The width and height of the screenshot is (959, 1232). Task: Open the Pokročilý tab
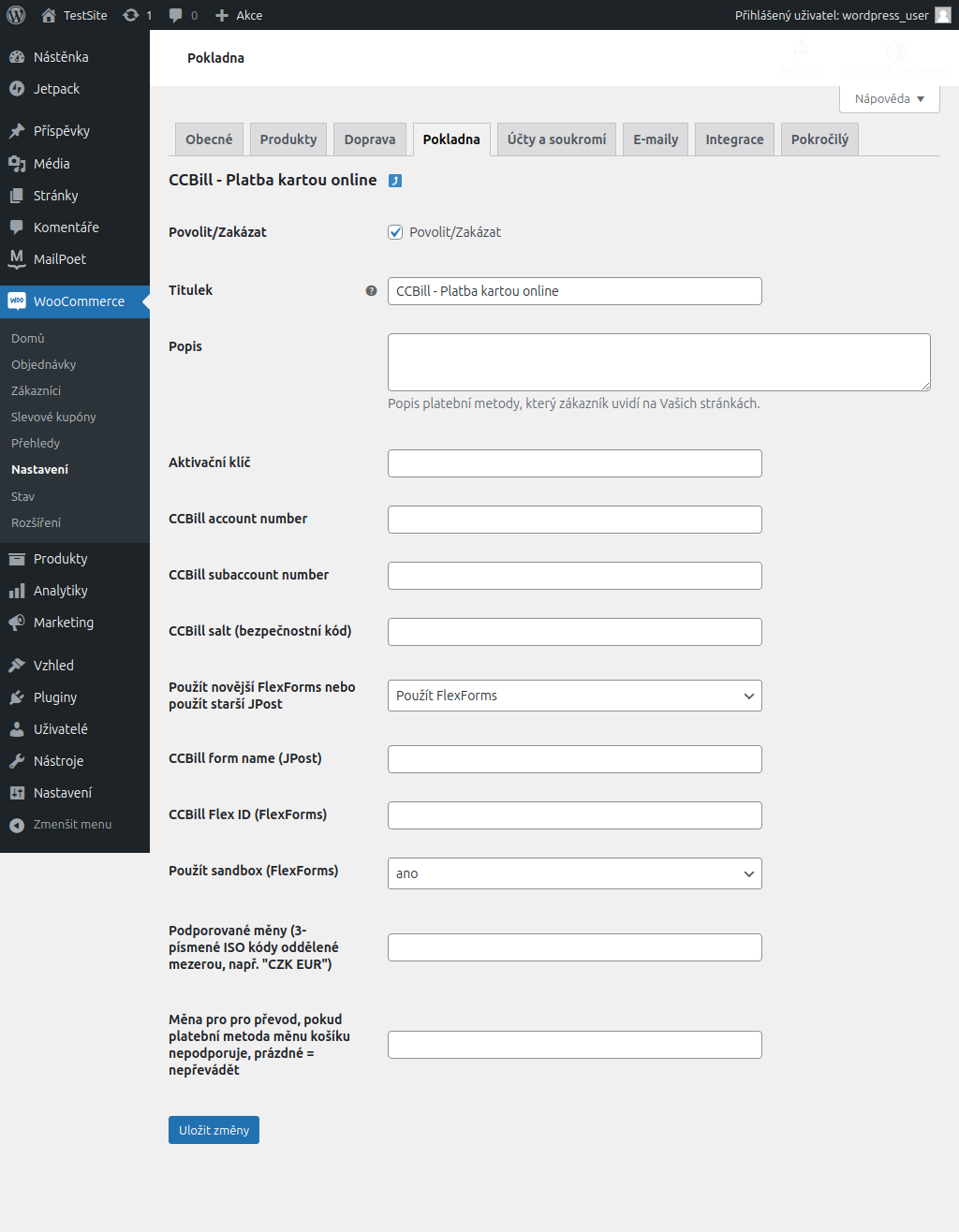coord(819,139)
